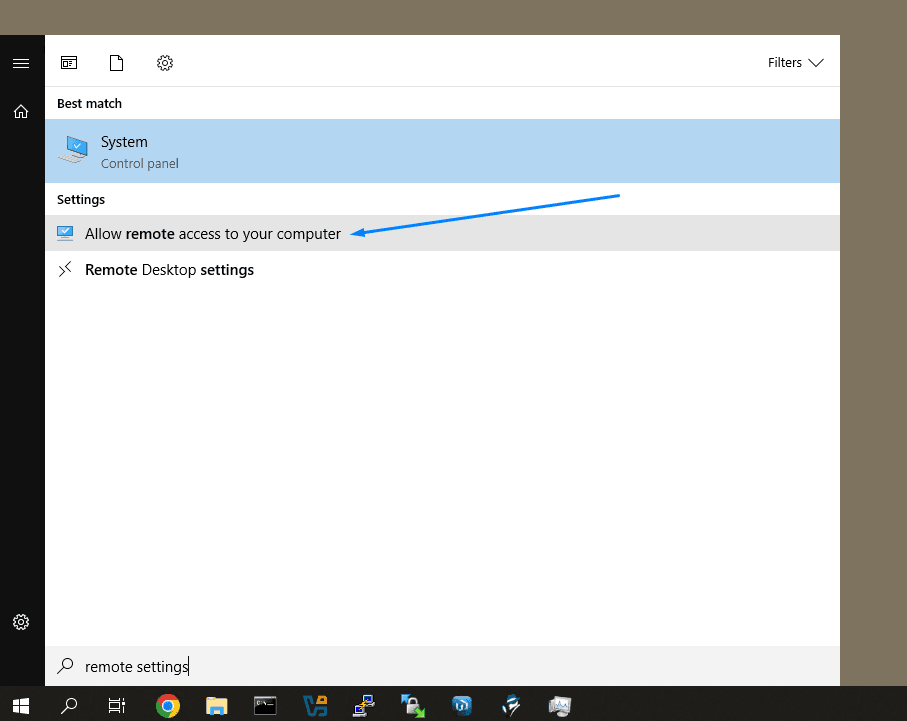
Task: Click the System computer icon
Action: coord(73,150)
